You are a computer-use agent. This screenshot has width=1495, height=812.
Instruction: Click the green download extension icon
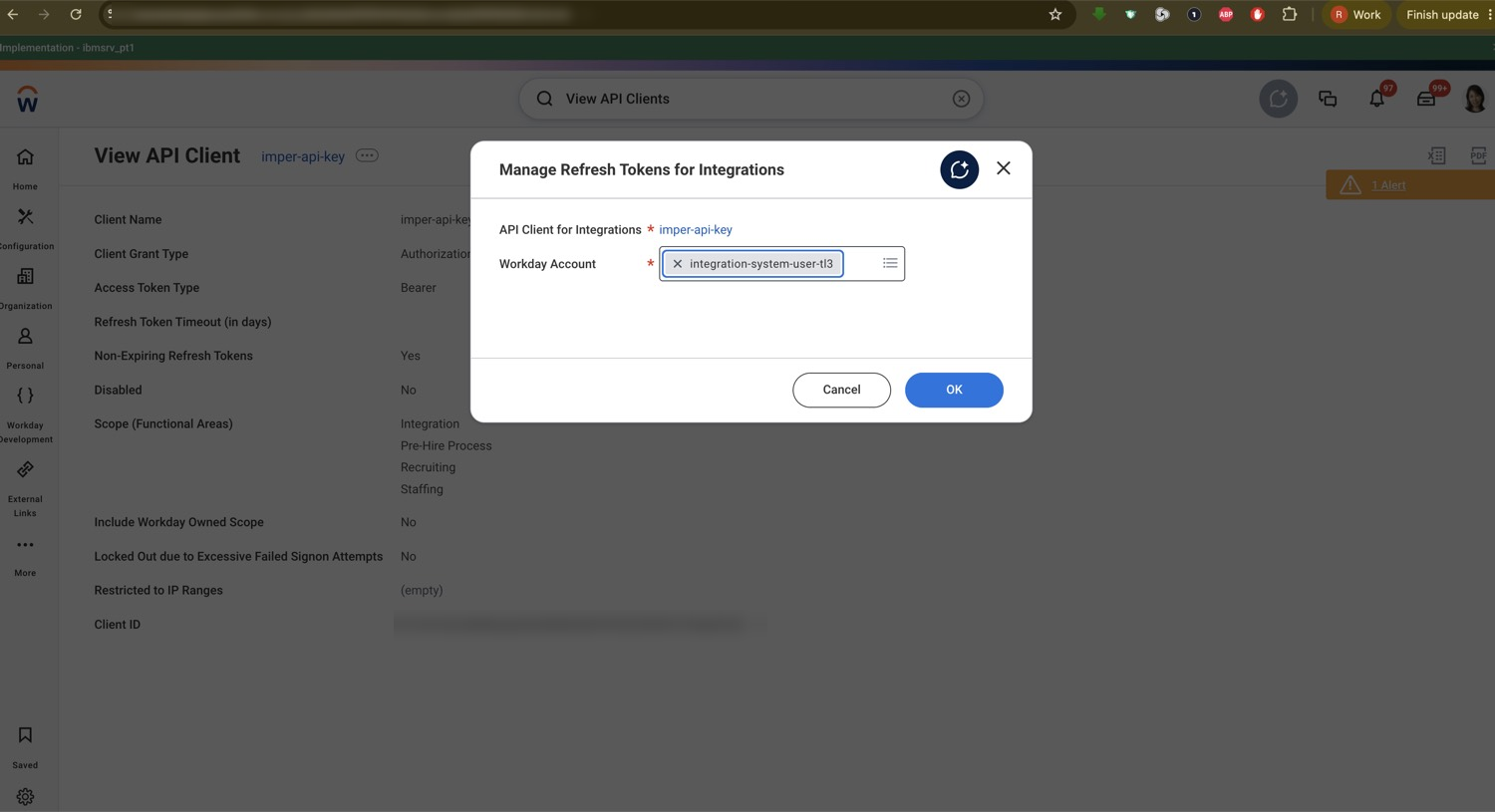click(x=1098, y=14)
